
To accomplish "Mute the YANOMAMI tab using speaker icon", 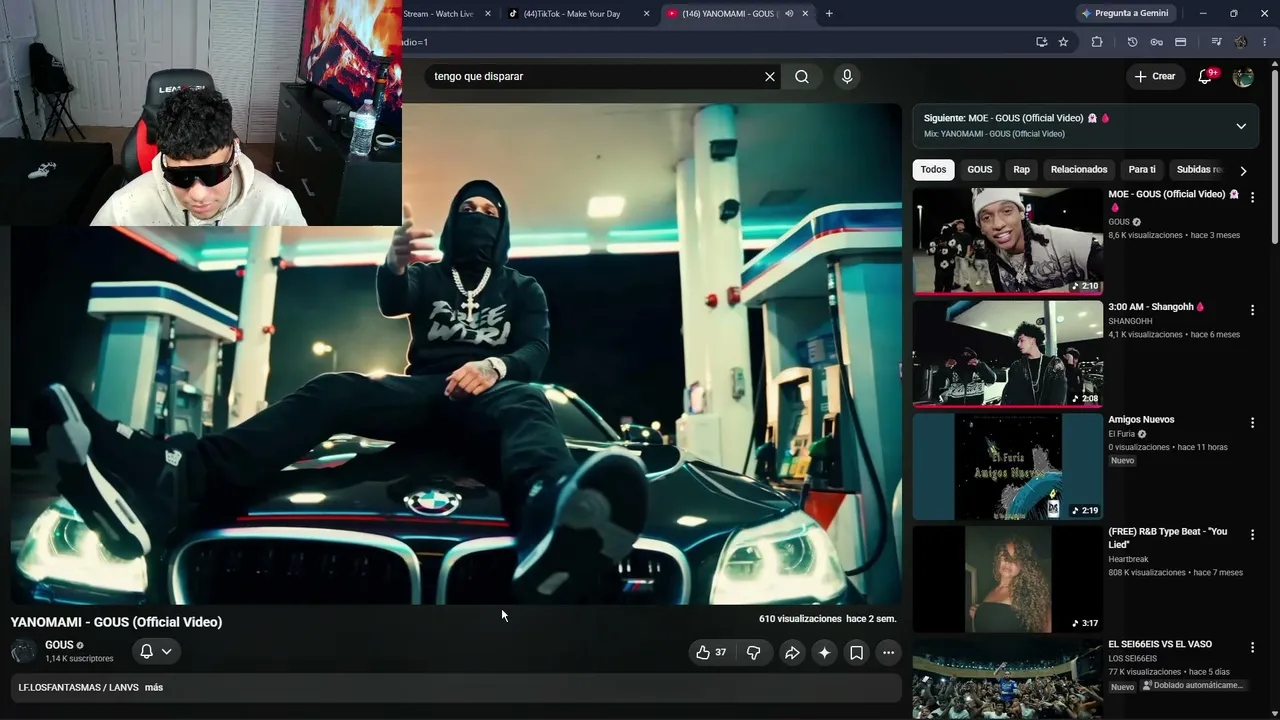I will click(789, 14).
